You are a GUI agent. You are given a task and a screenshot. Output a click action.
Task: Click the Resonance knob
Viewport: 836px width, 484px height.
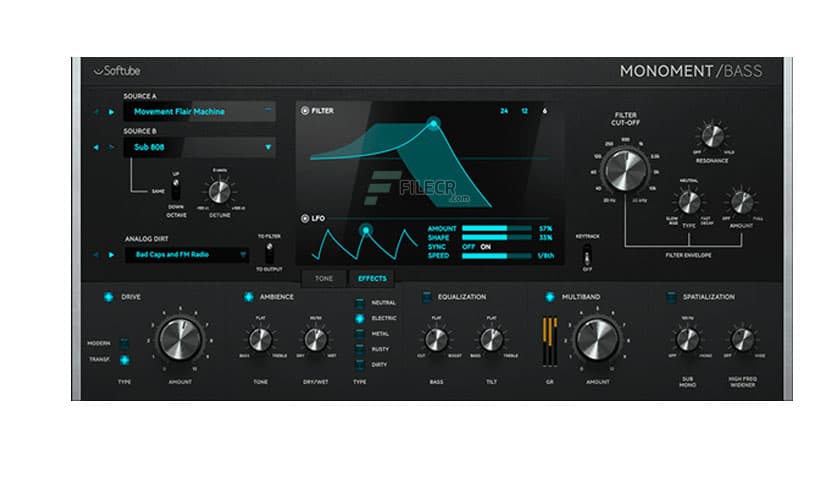pyautogui.click(x=712, y=136)
